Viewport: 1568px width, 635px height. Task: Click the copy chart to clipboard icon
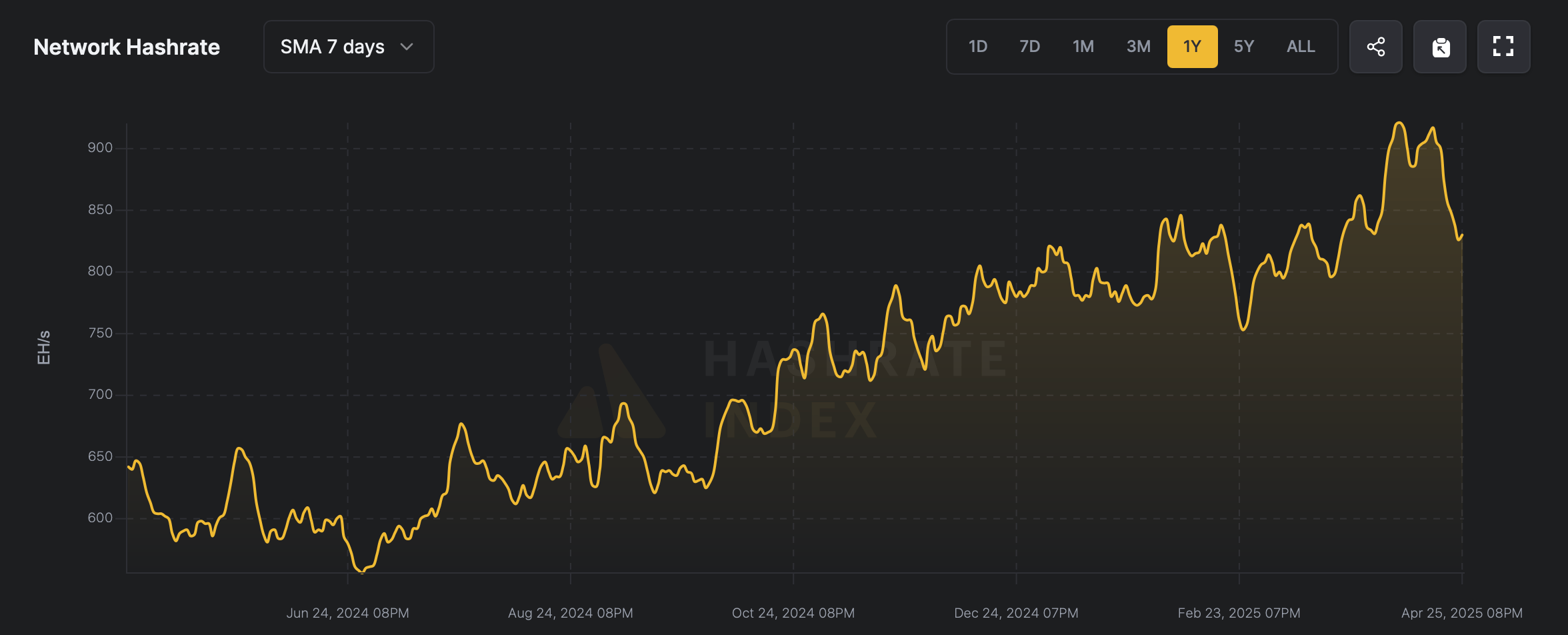point(1440,47)
